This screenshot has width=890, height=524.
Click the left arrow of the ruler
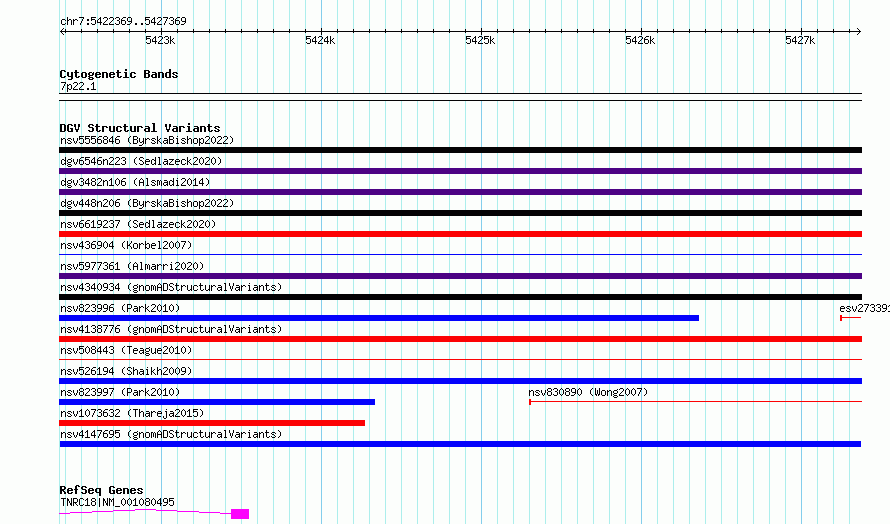pos(63,31)
